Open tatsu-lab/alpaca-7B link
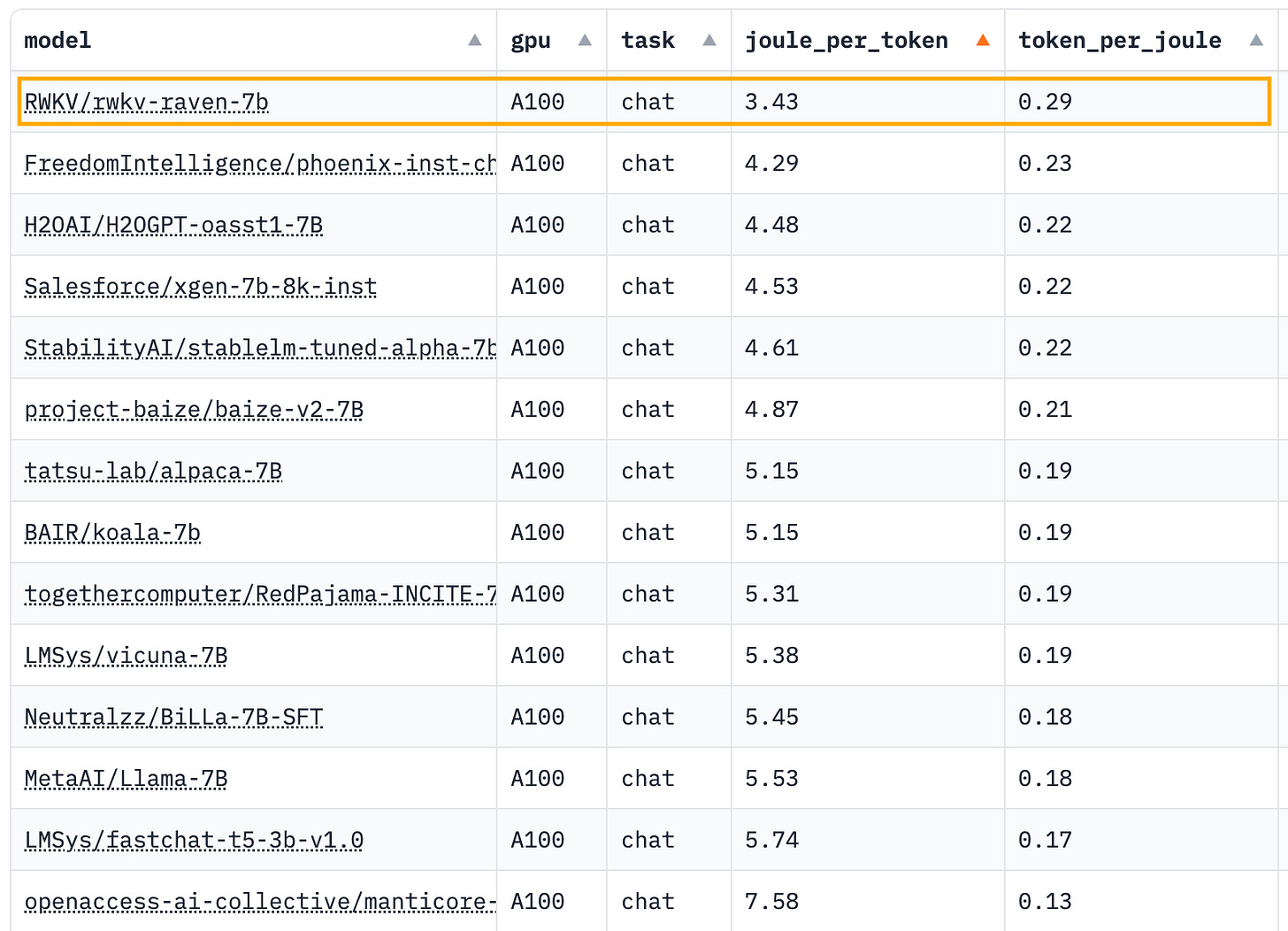 click(153, 472)
